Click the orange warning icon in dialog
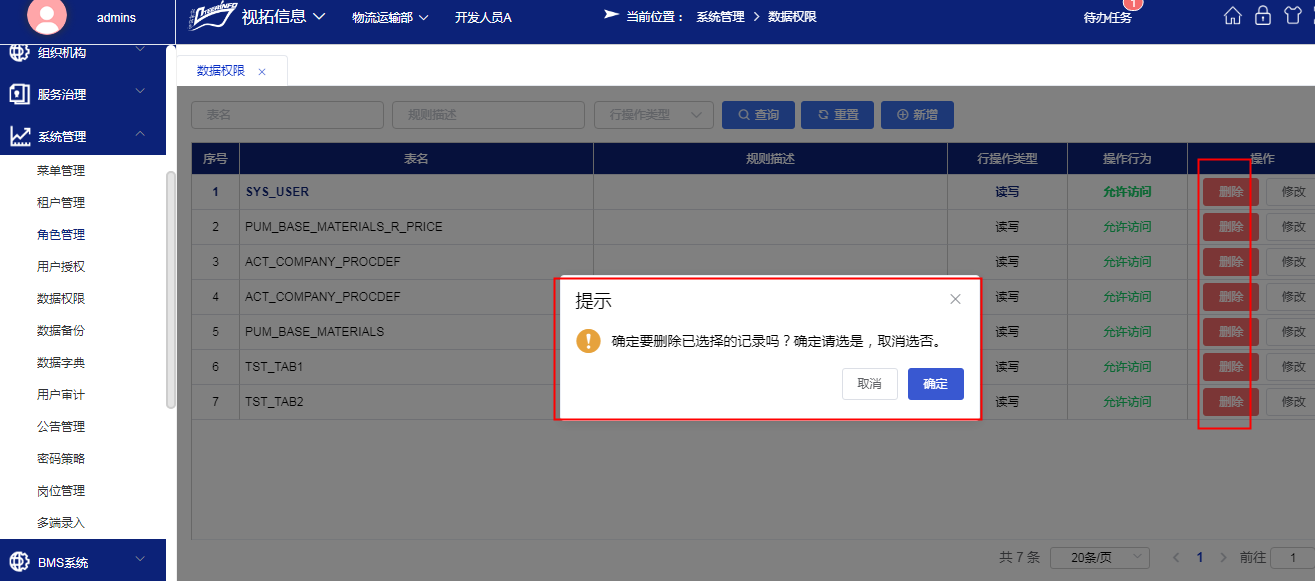 (x=589, y=341)
